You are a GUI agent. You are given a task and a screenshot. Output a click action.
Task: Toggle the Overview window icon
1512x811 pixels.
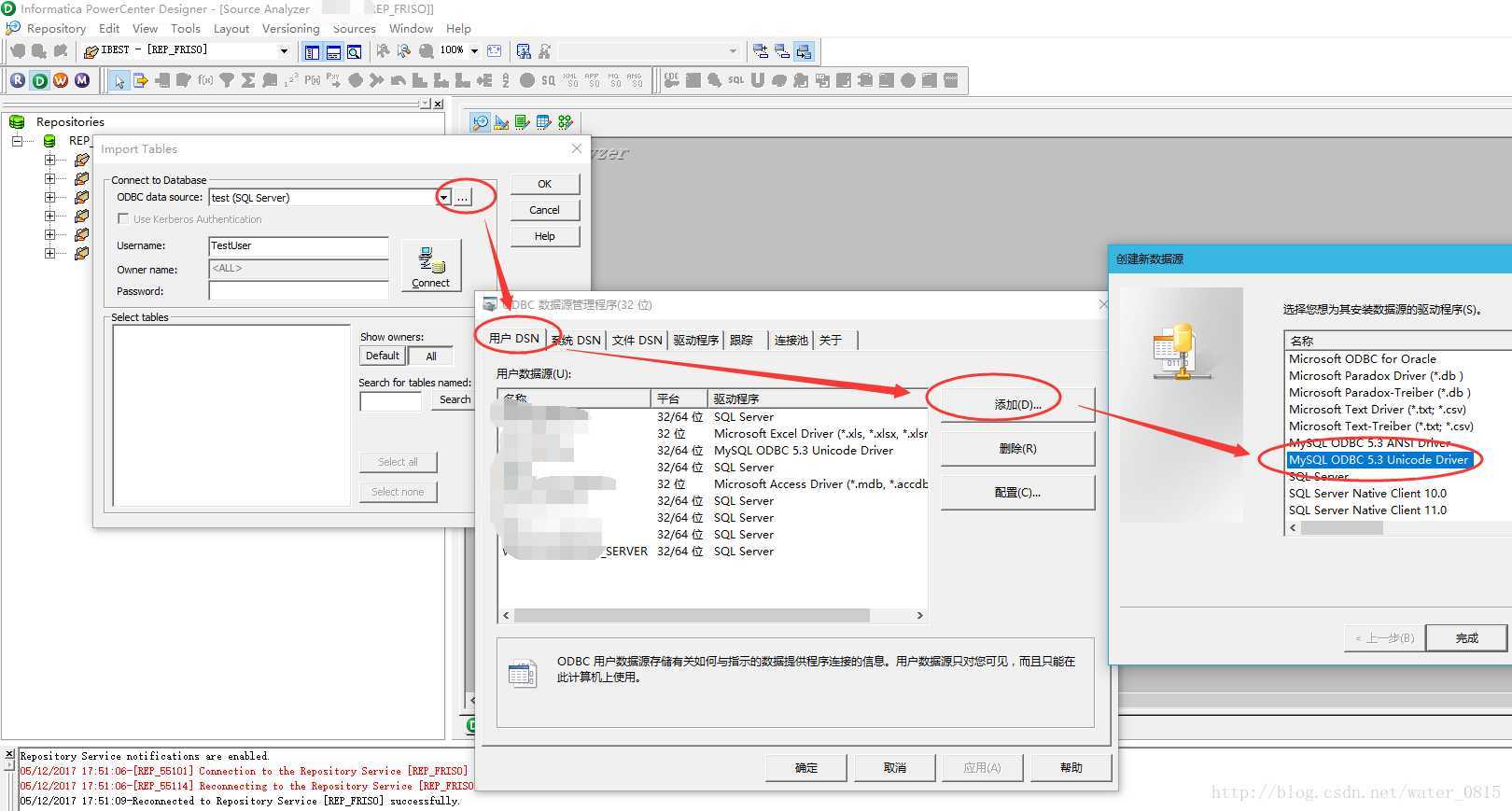coord(355,51)
